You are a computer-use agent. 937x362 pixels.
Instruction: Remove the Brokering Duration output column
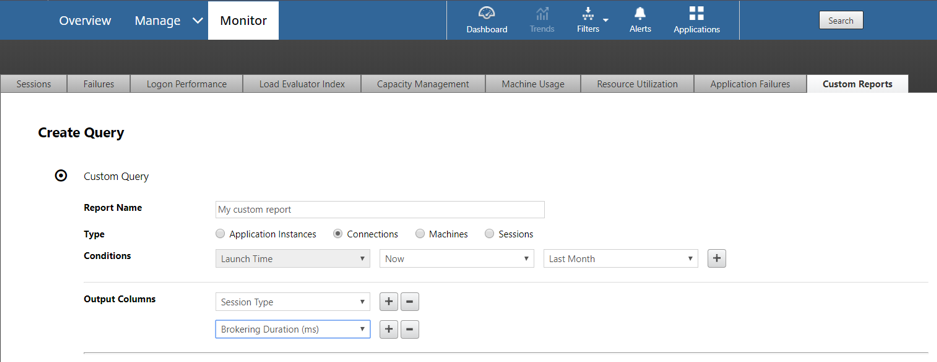point(409,329)
